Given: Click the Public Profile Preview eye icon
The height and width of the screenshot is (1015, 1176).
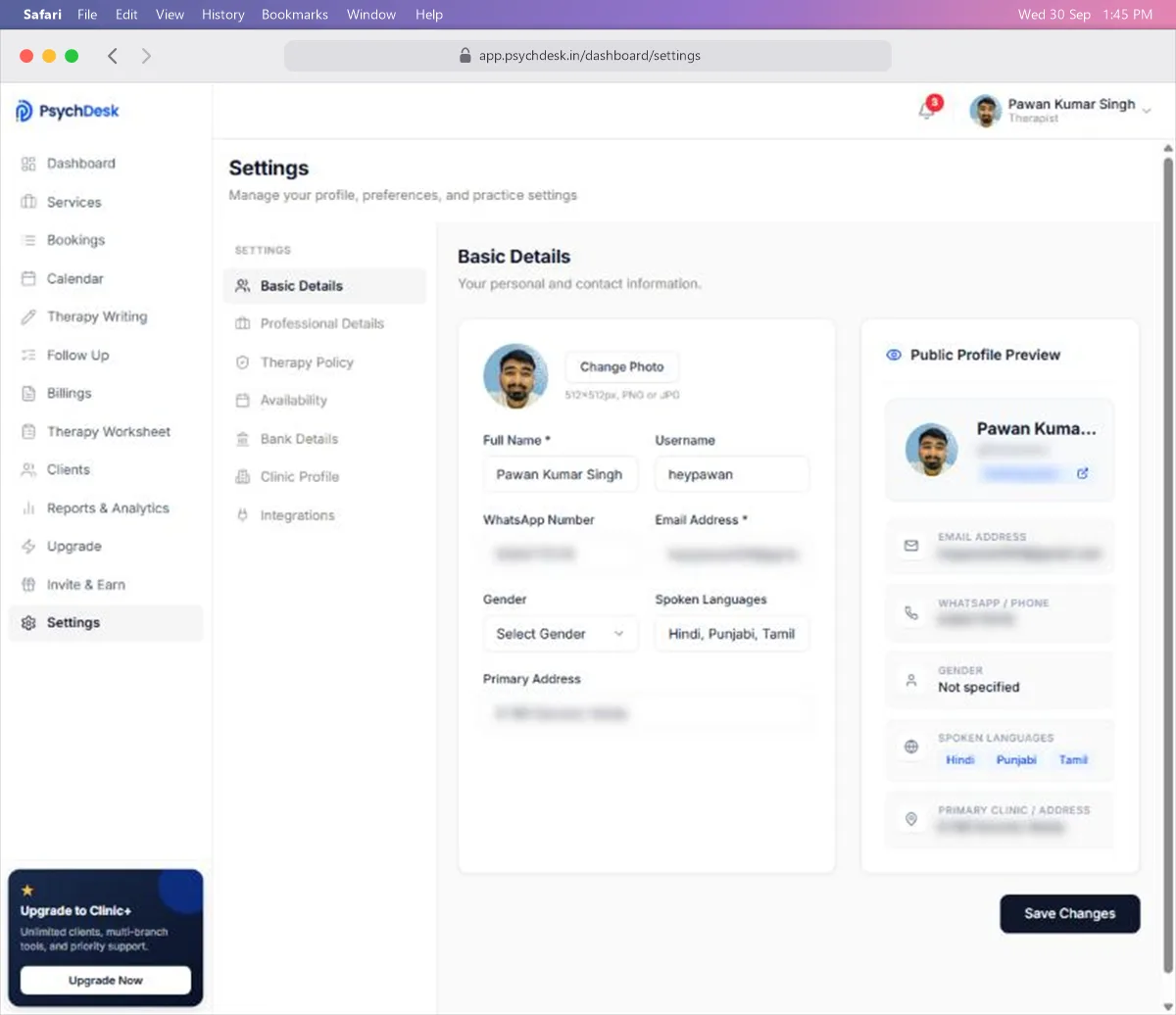Looking at the screenshot, I should [894, 355].
